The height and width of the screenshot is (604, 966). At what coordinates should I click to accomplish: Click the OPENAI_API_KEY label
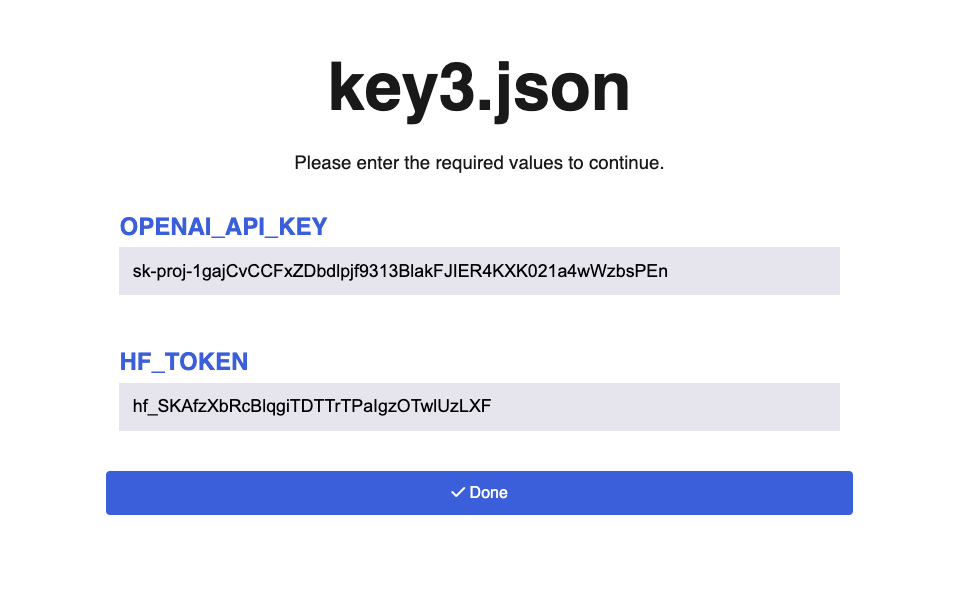(x=223, y=227)
